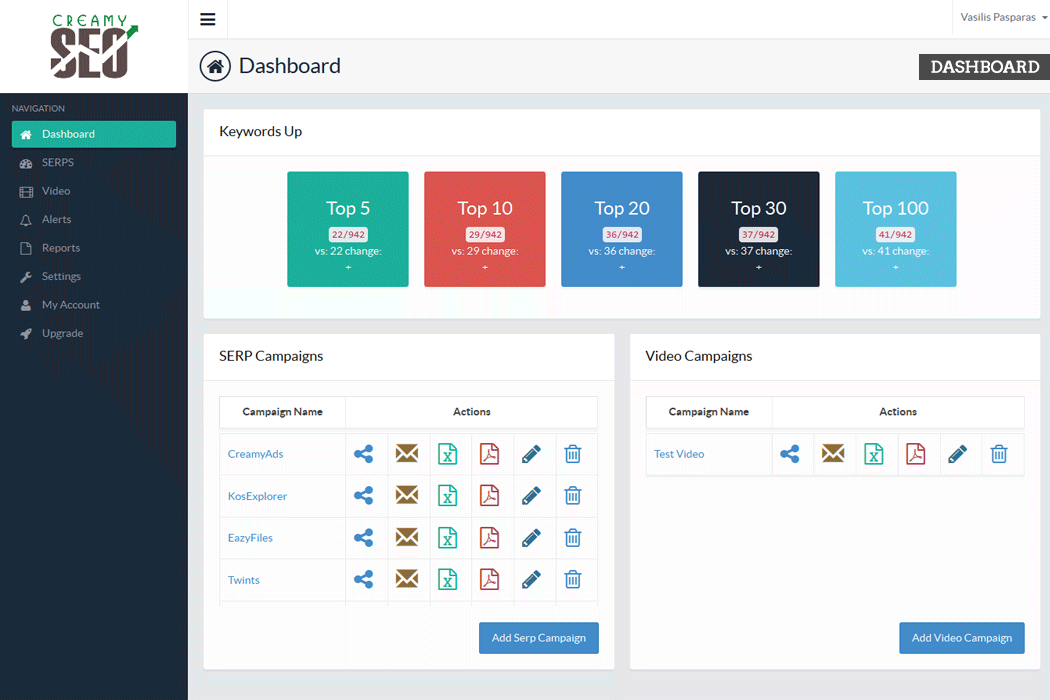
Task: Export Test Video campaign as PDF
Action: pos(915,454)
